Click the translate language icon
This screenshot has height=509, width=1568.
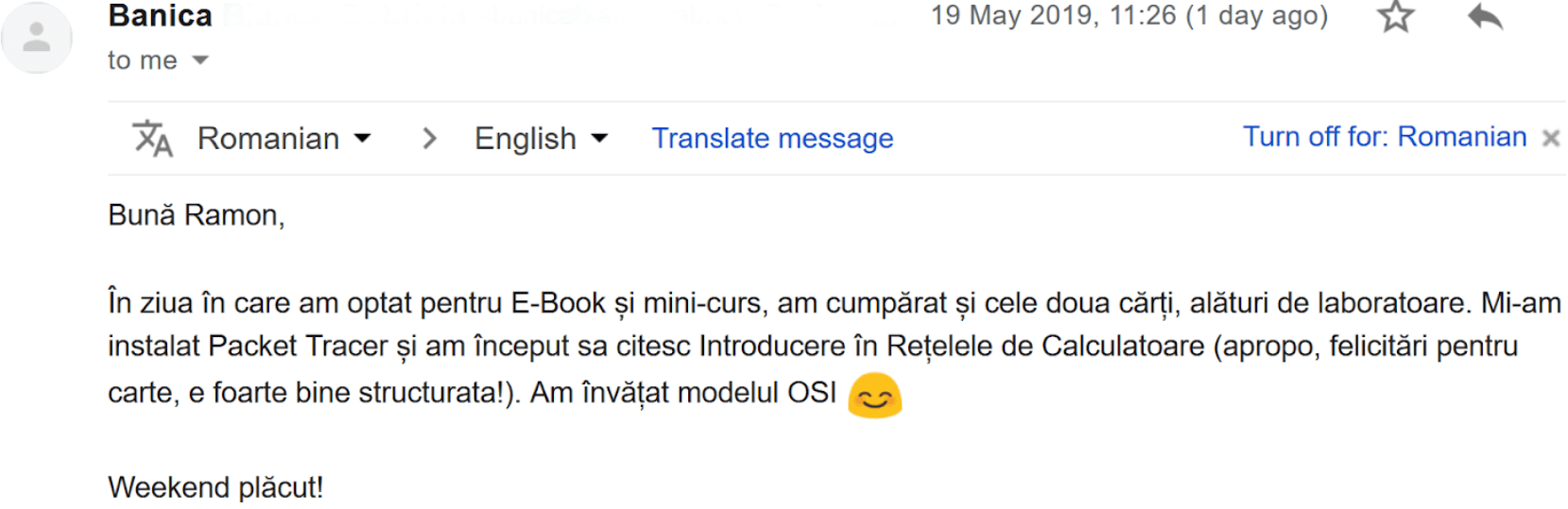coord(152,139)
